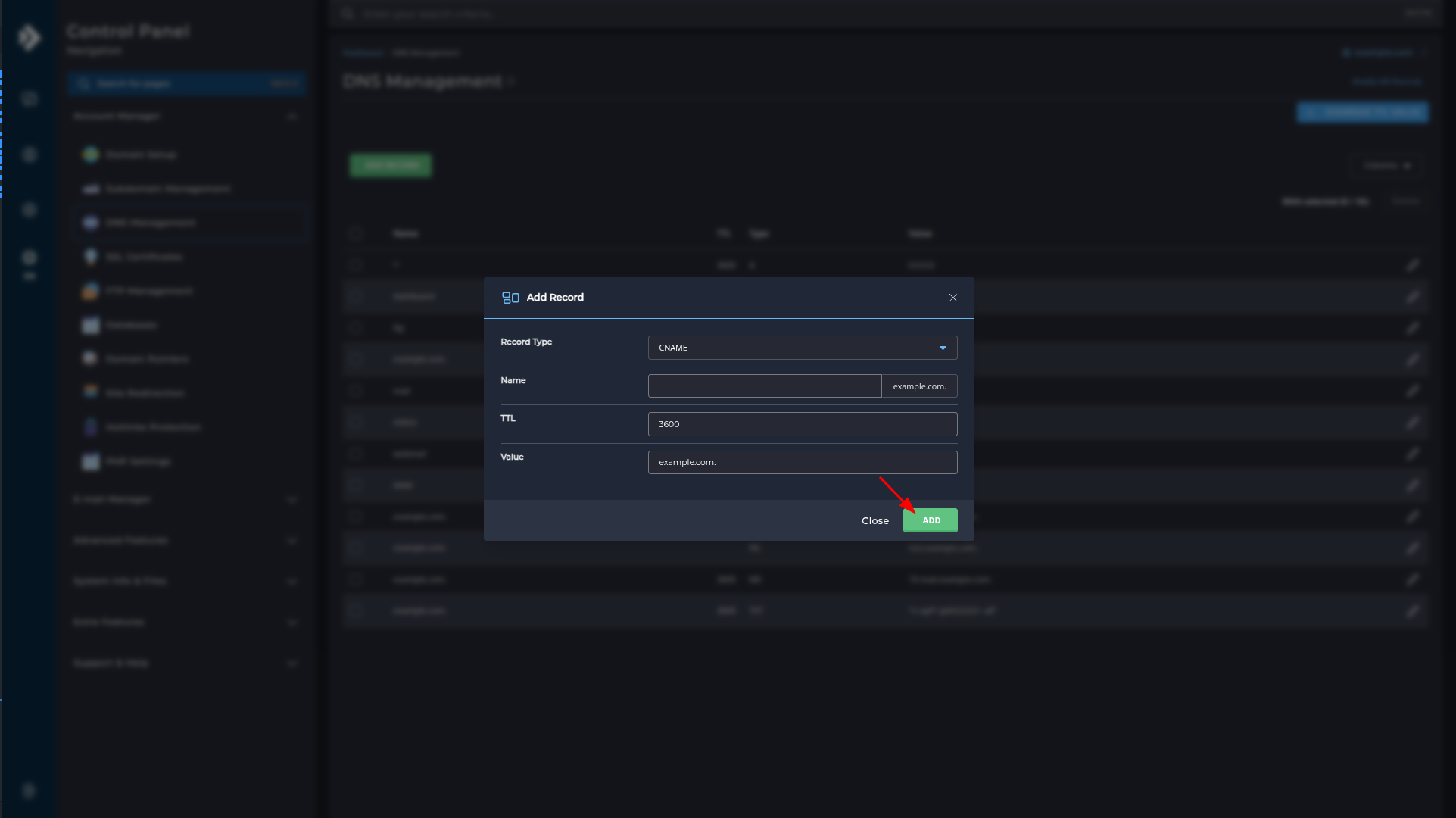
Task: Click the Domain Setup icon in sidebar
Action: [89, 154]
